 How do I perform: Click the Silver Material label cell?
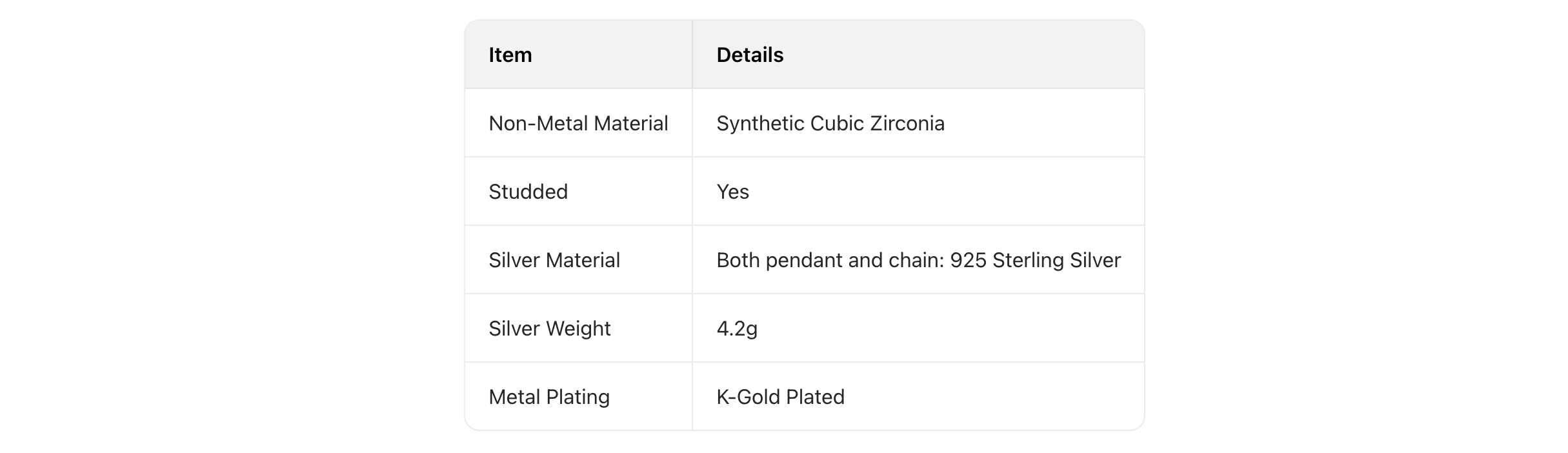[554, 260]
